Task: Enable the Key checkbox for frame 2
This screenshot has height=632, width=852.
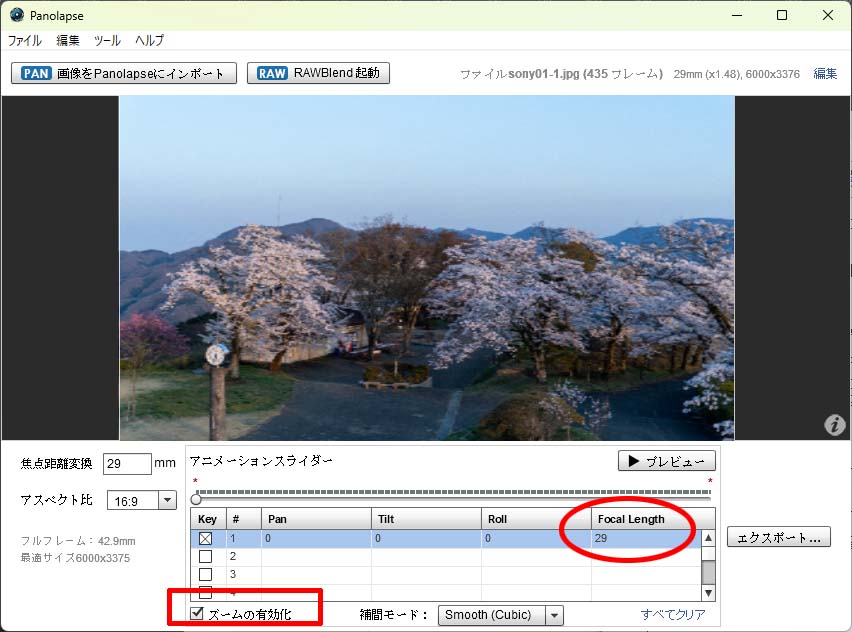Action: click(206, 556)
